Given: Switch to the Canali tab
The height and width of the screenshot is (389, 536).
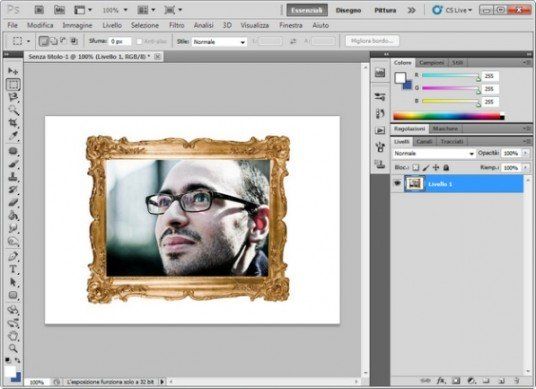Looking at the screenshot, I should coord(424,141).
